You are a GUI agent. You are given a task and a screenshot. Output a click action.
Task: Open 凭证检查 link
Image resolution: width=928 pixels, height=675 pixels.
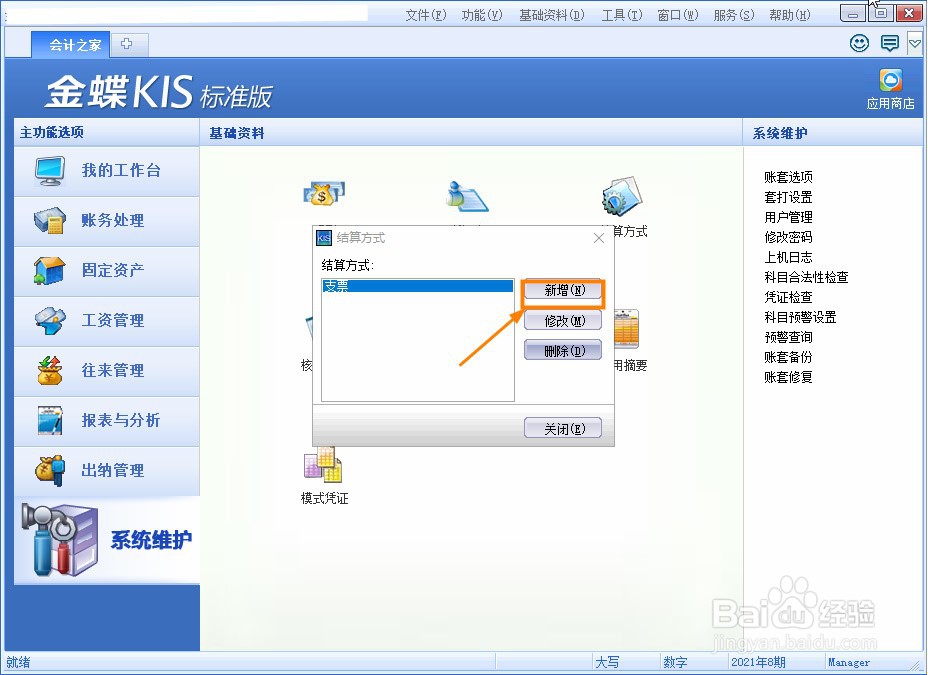click(788, 297)
